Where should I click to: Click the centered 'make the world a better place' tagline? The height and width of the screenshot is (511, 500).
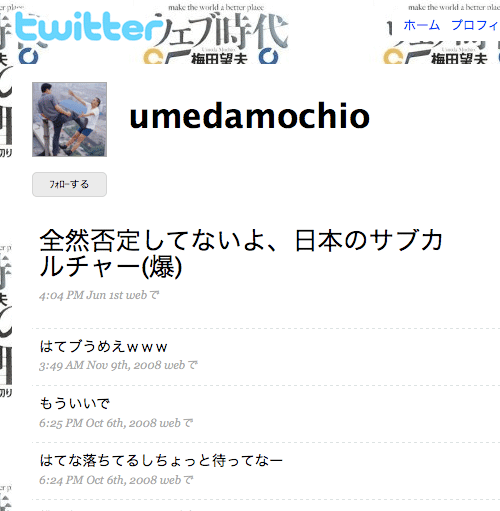[x=216, y=7]
